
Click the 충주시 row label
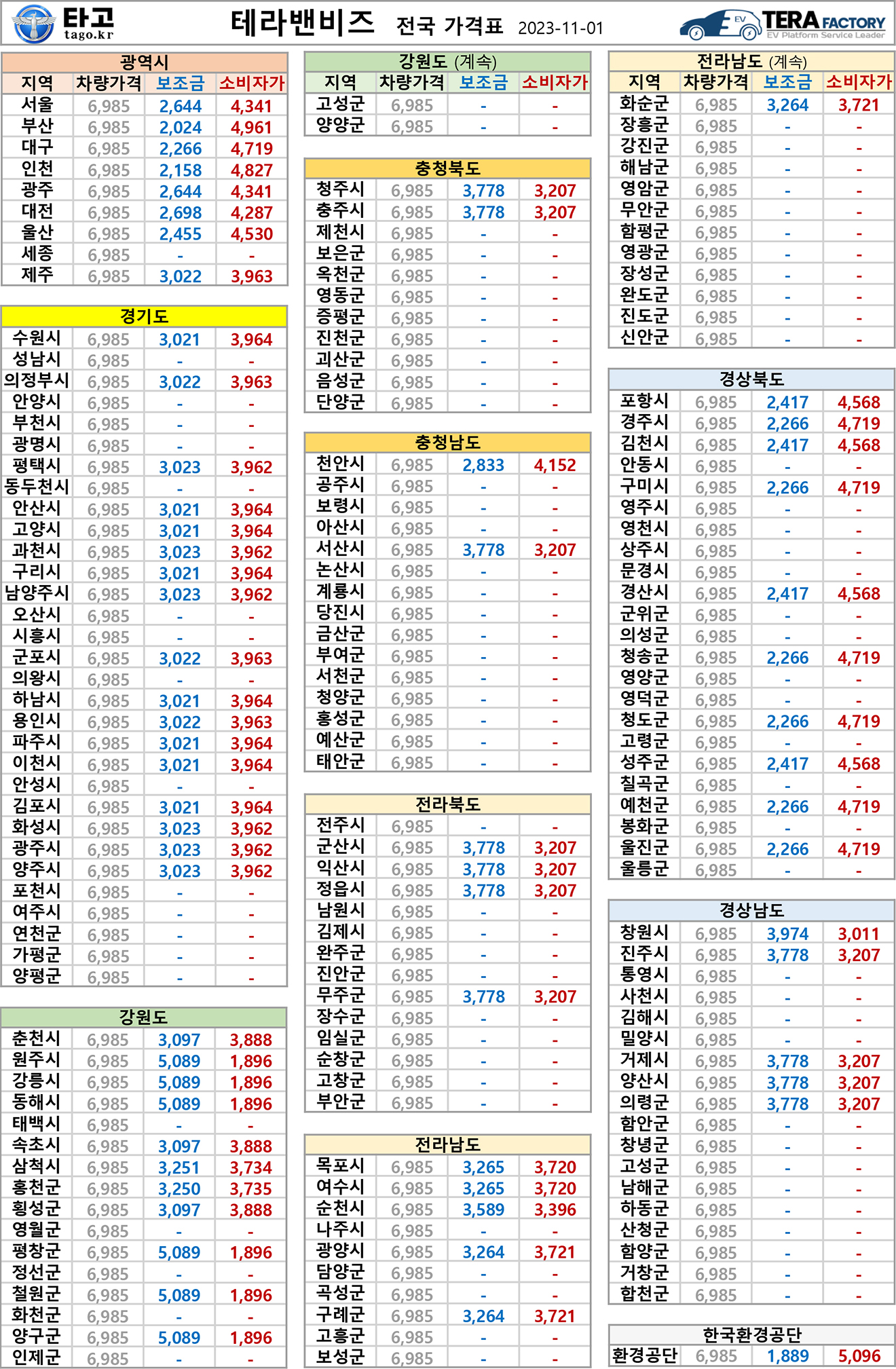(x=341, y=211)
